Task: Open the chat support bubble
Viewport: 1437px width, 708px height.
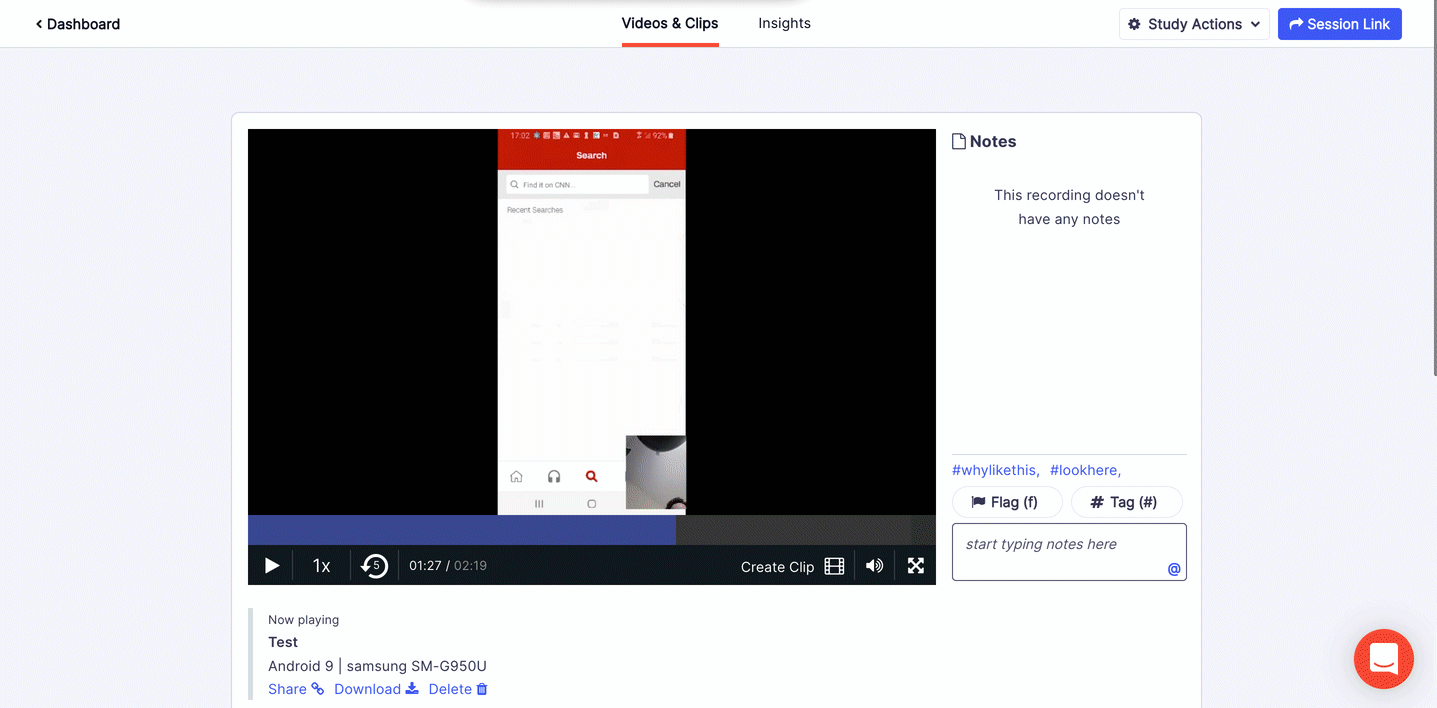Action: [1384, 659]
